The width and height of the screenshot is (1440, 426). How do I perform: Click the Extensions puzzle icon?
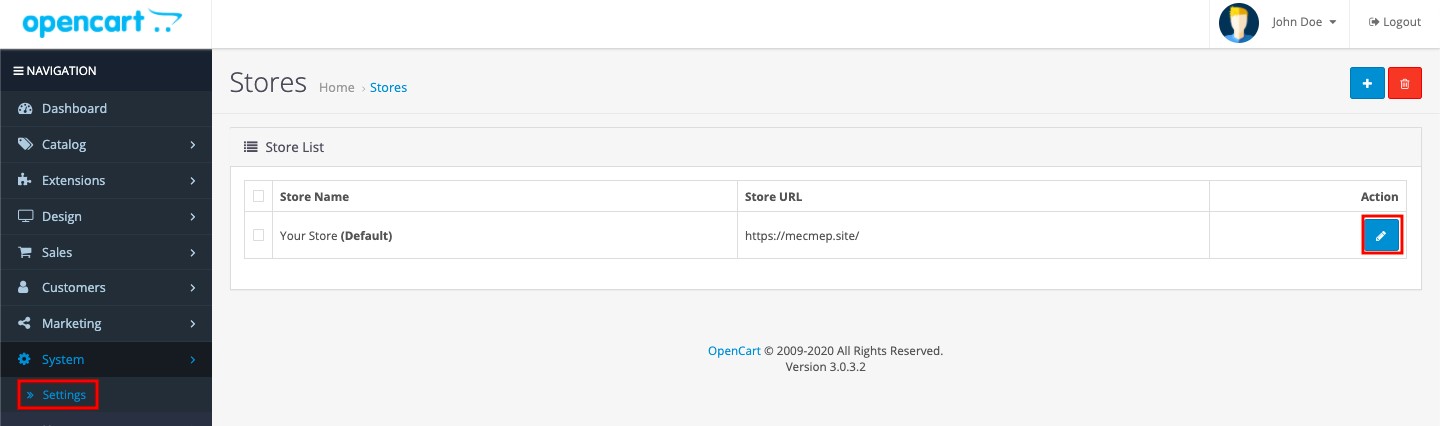coord(26,180)
